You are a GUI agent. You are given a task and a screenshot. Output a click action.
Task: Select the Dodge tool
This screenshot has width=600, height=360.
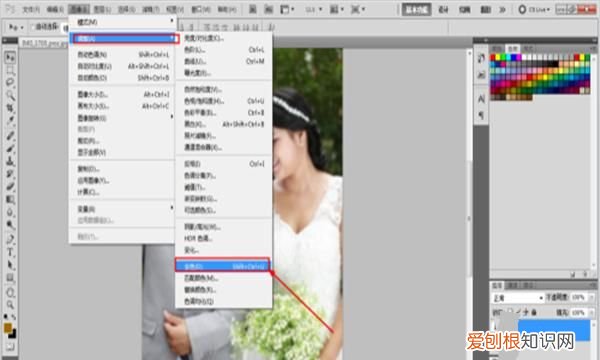pos(10,225)
